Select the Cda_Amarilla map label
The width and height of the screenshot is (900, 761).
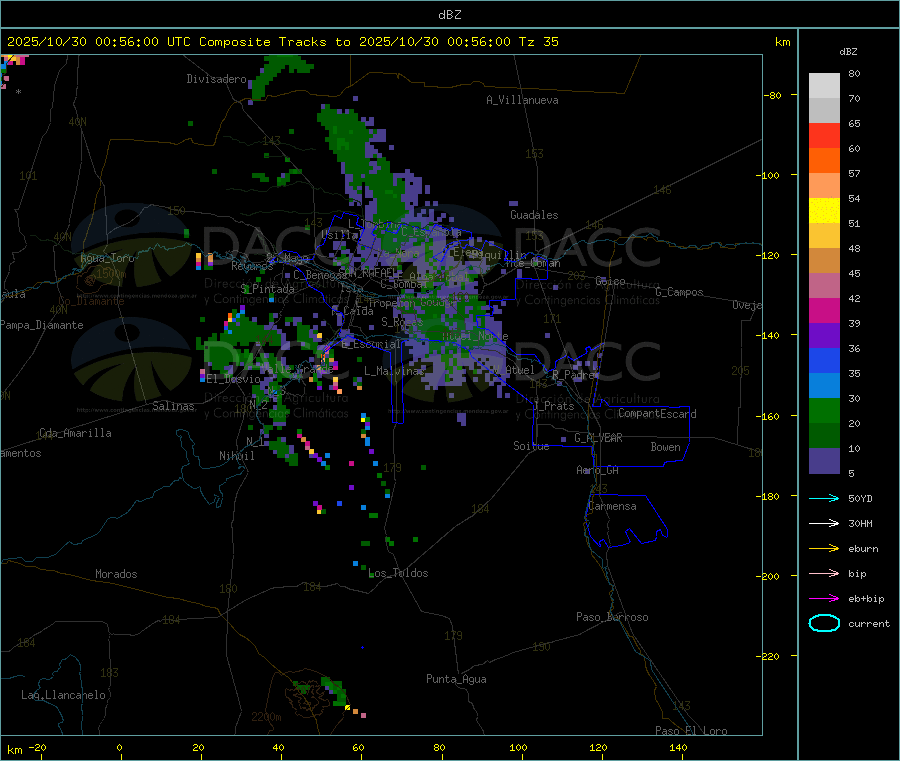pos(75,433)
